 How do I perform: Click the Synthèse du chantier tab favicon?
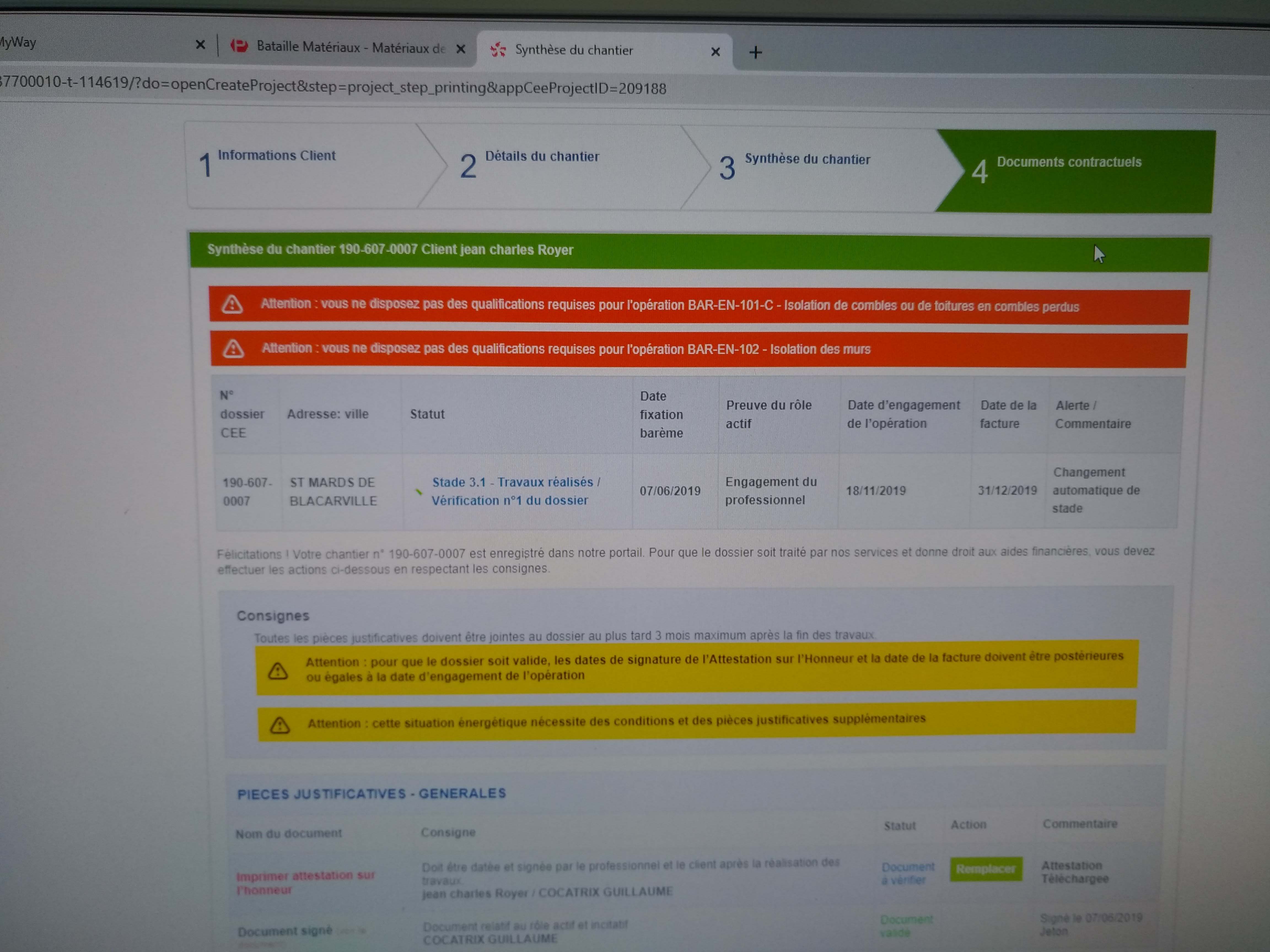498,50
